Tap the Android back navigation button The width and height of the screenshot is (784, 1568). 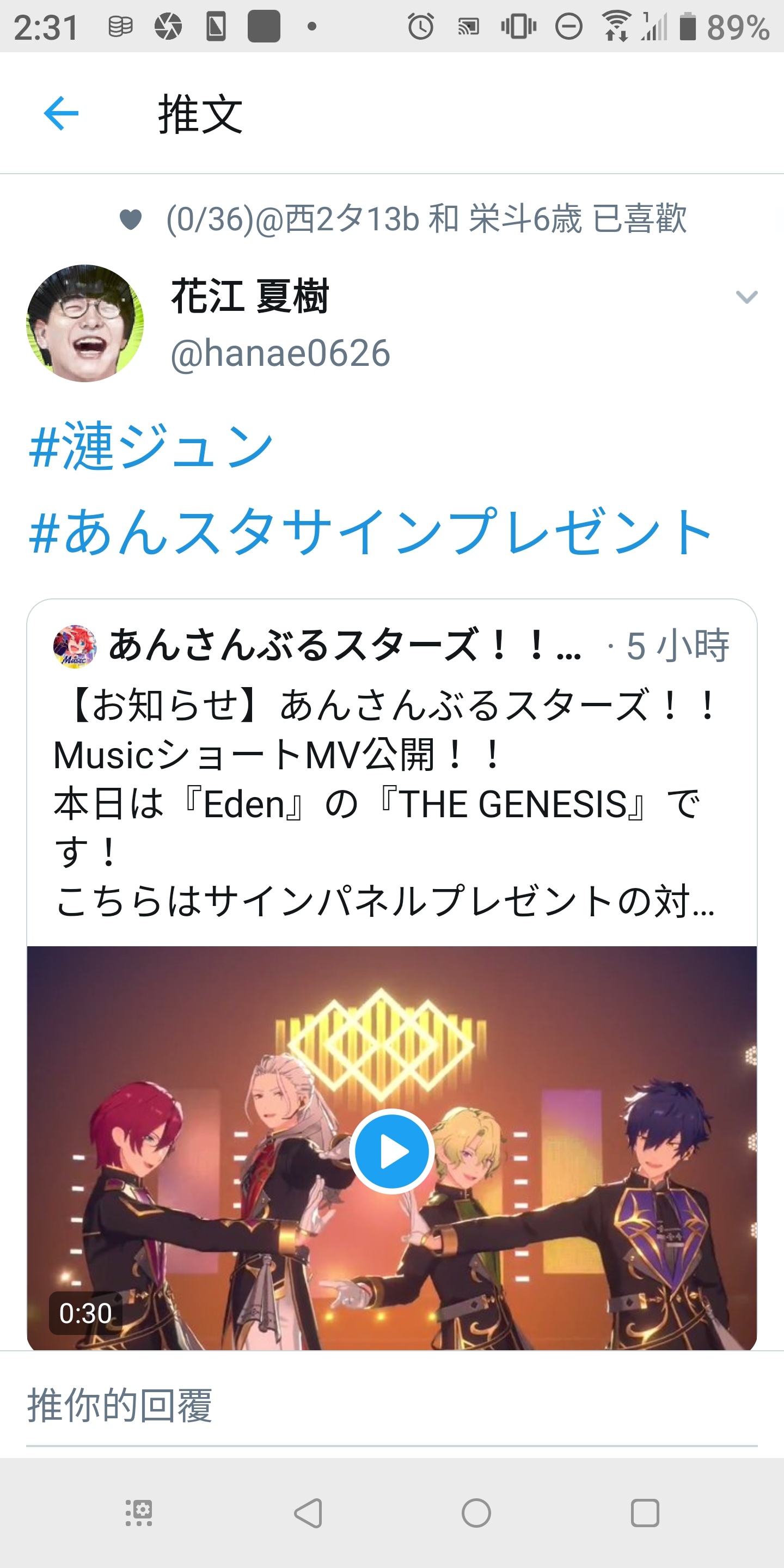[x=308, y=1512]
